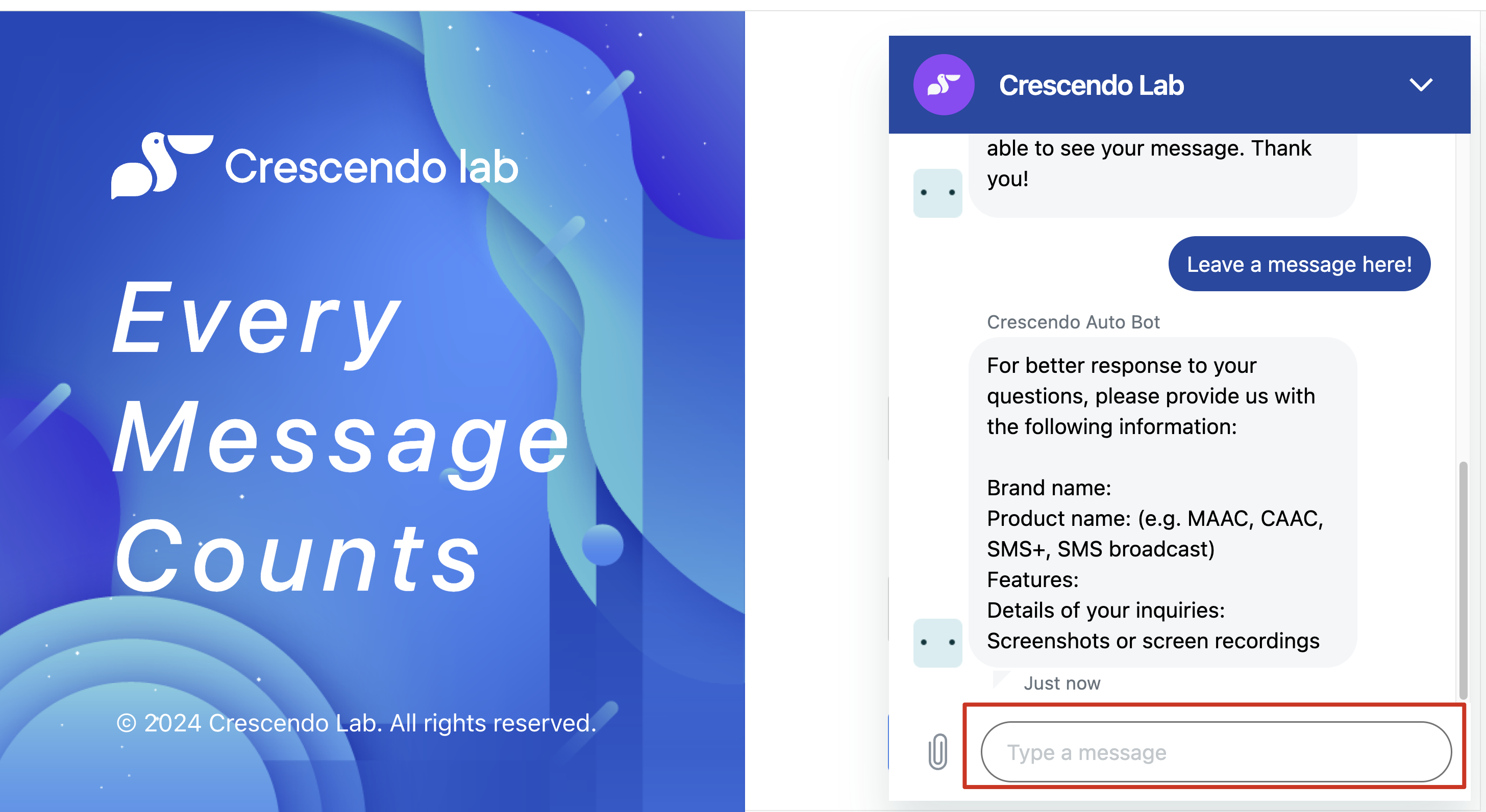
Task: Click the "Crescendo Auto Bot" sender name
Action: 1073,322
